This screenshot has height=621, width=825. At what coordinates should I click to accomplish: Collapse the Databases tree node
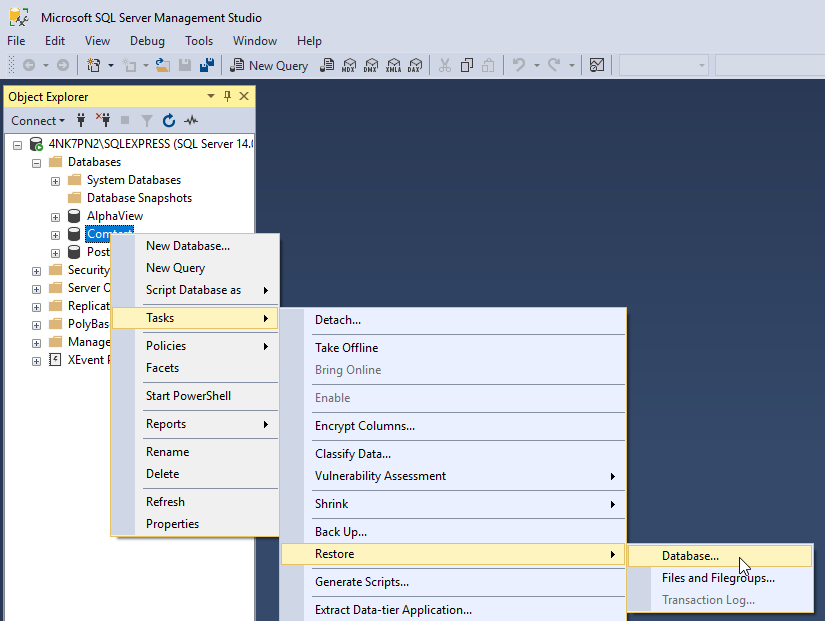pos(37,162)
